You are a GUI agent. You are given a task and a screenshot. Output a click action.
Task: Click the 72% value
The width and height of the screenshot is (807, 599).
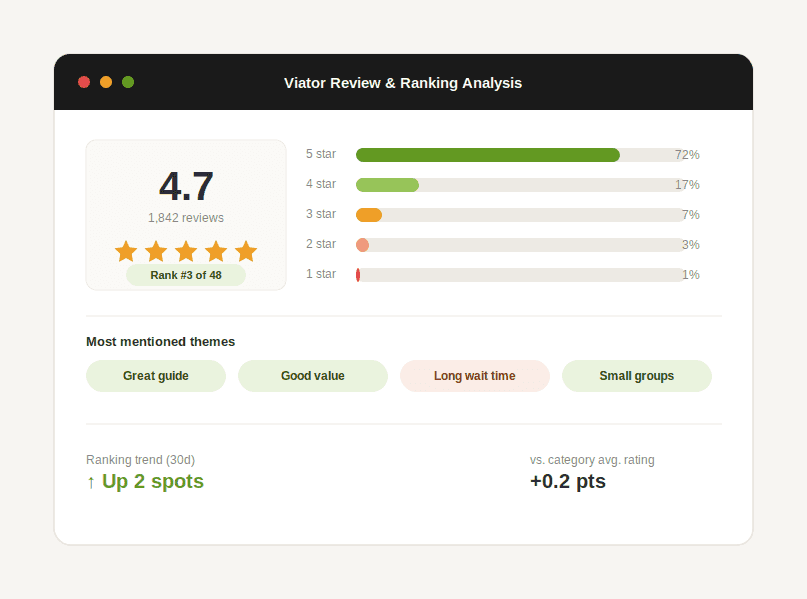click(687, 155)
